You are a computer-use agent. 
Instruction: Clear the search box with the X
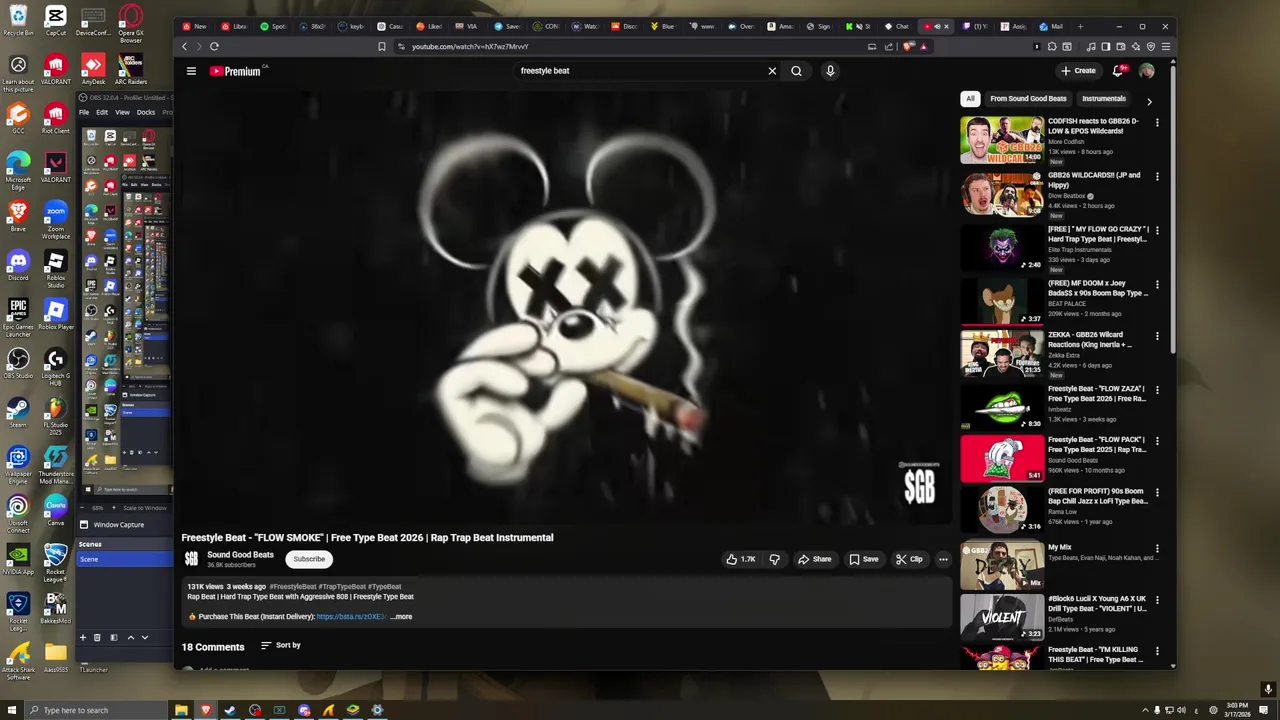[x=772, y=71]
